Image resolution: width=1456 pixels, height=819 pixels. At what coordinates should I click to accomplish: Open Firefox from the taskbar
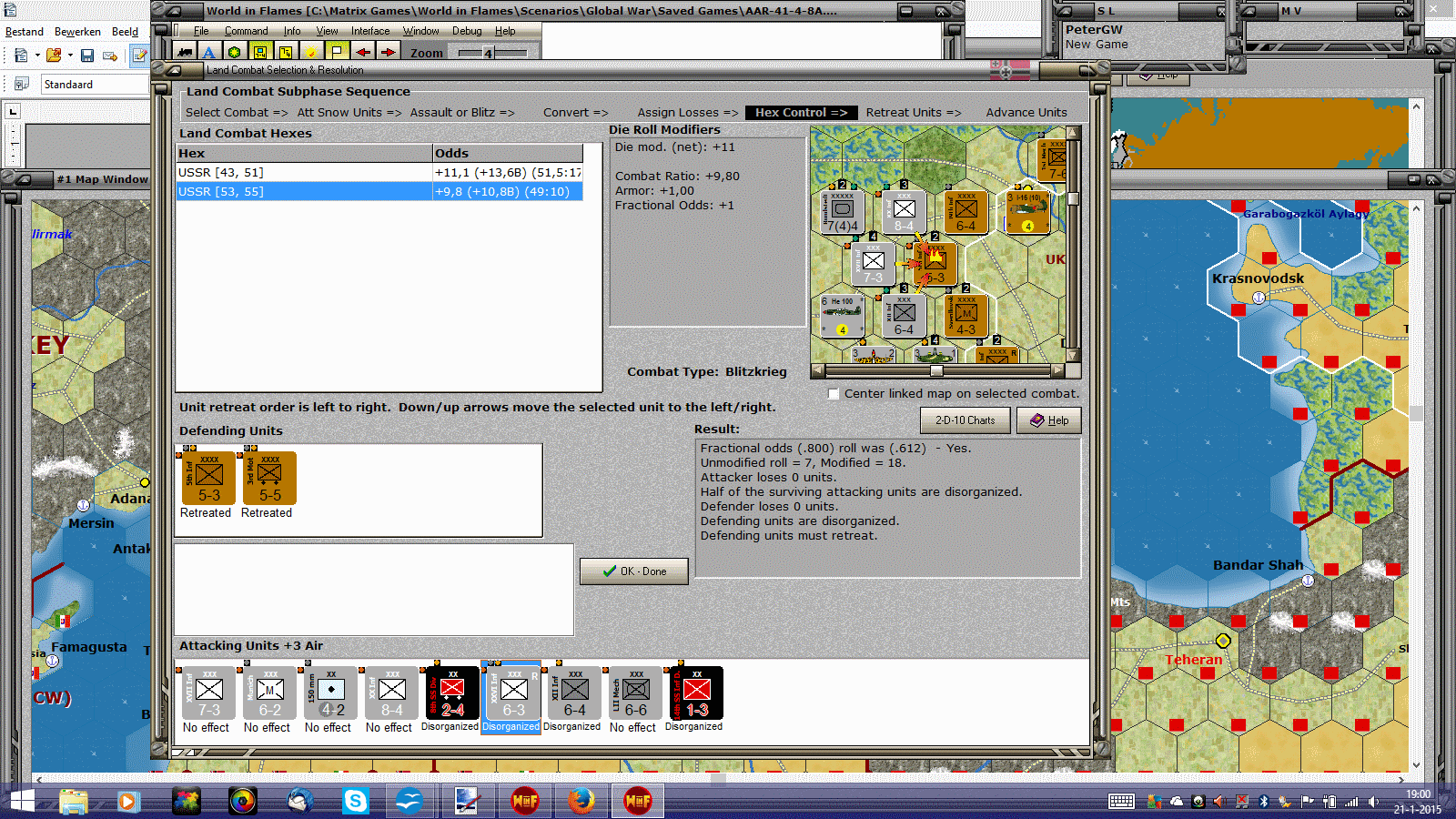coord(581,801)
